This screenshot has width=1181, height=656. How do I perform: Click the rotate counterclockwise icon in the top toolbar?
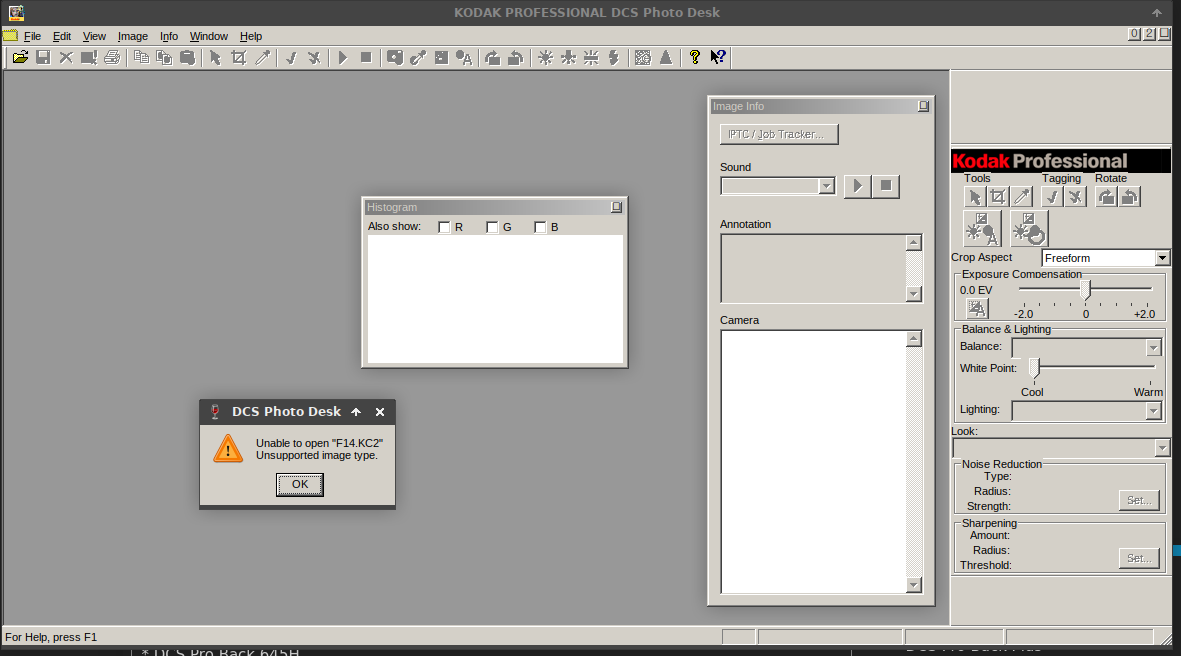point(516,57)
